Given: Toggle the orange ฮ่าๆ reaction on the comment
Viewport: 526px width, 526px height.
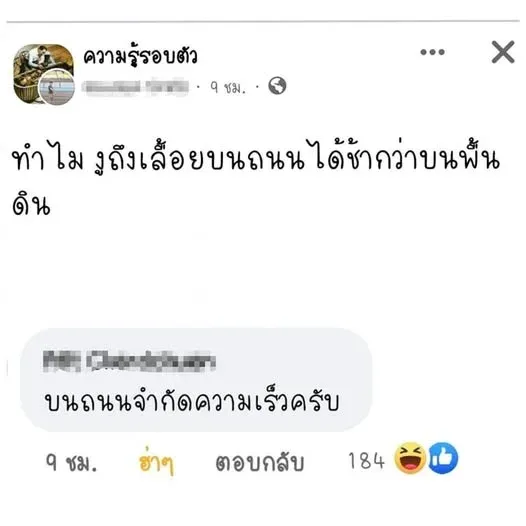Looking at the screenshot, I should pyautogui.click(x=156, y=461).
